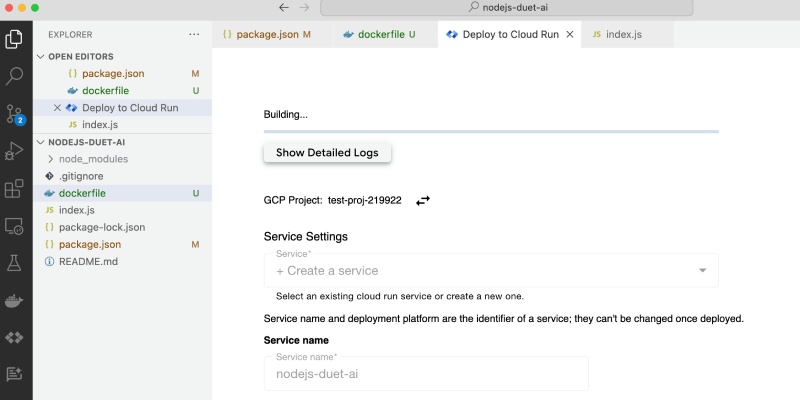This screenshot has height=400, width=800.
Task: Open dockerfile in project tree
Action: [x=122, y=193]
